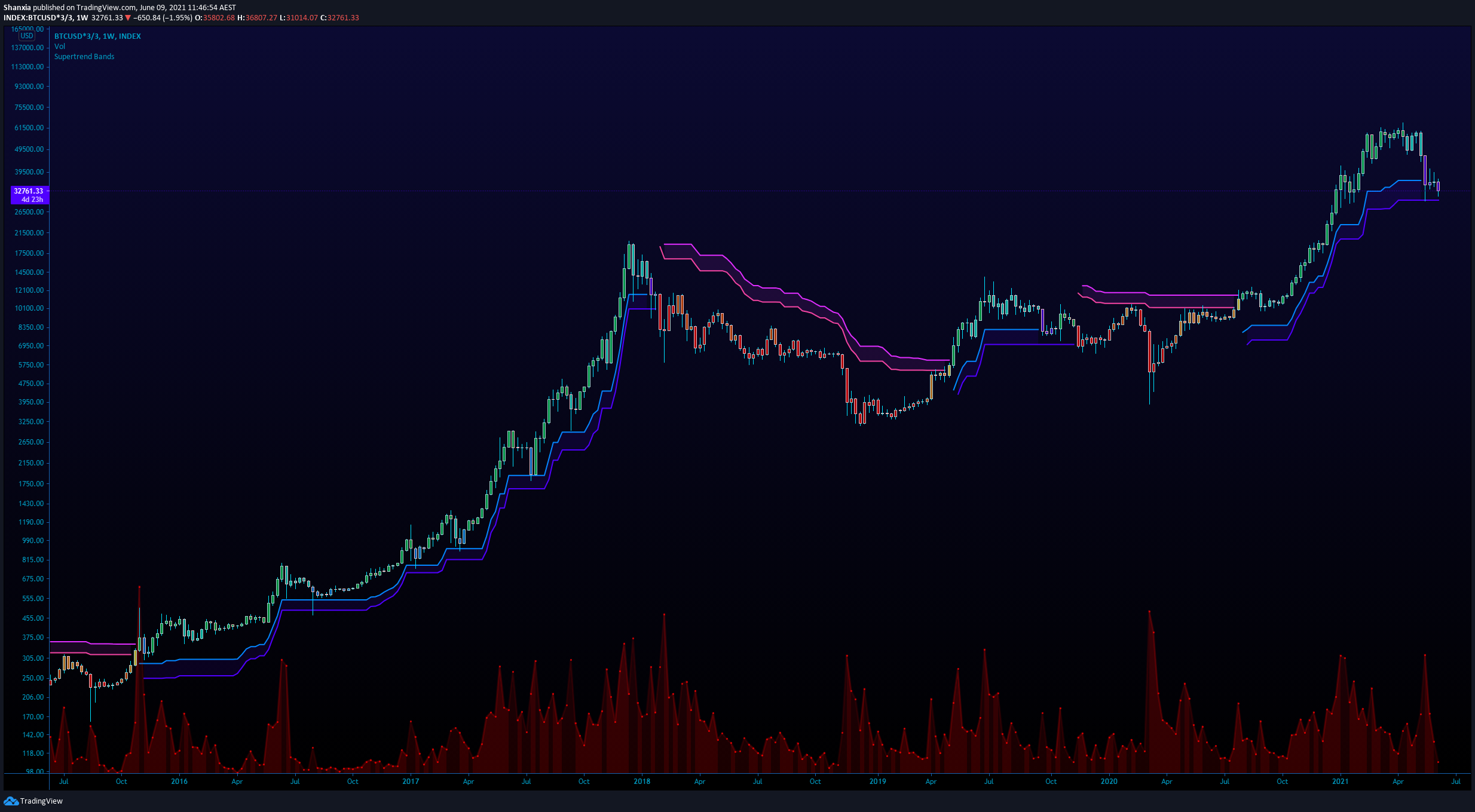Click the 8350.00 price axis label

31,327
